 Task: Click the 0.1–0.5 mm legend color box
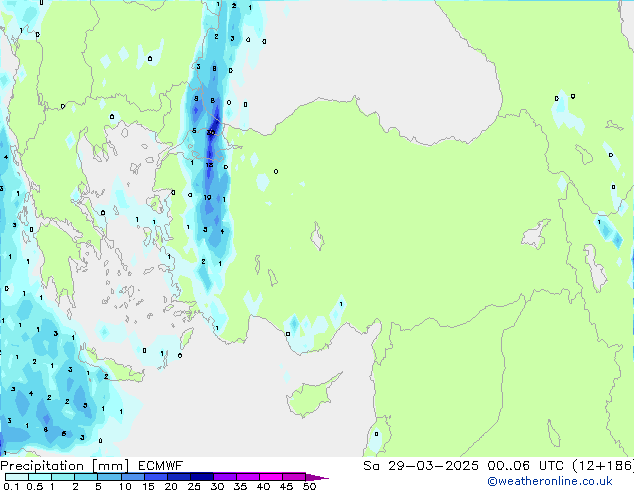coord(17,477)
